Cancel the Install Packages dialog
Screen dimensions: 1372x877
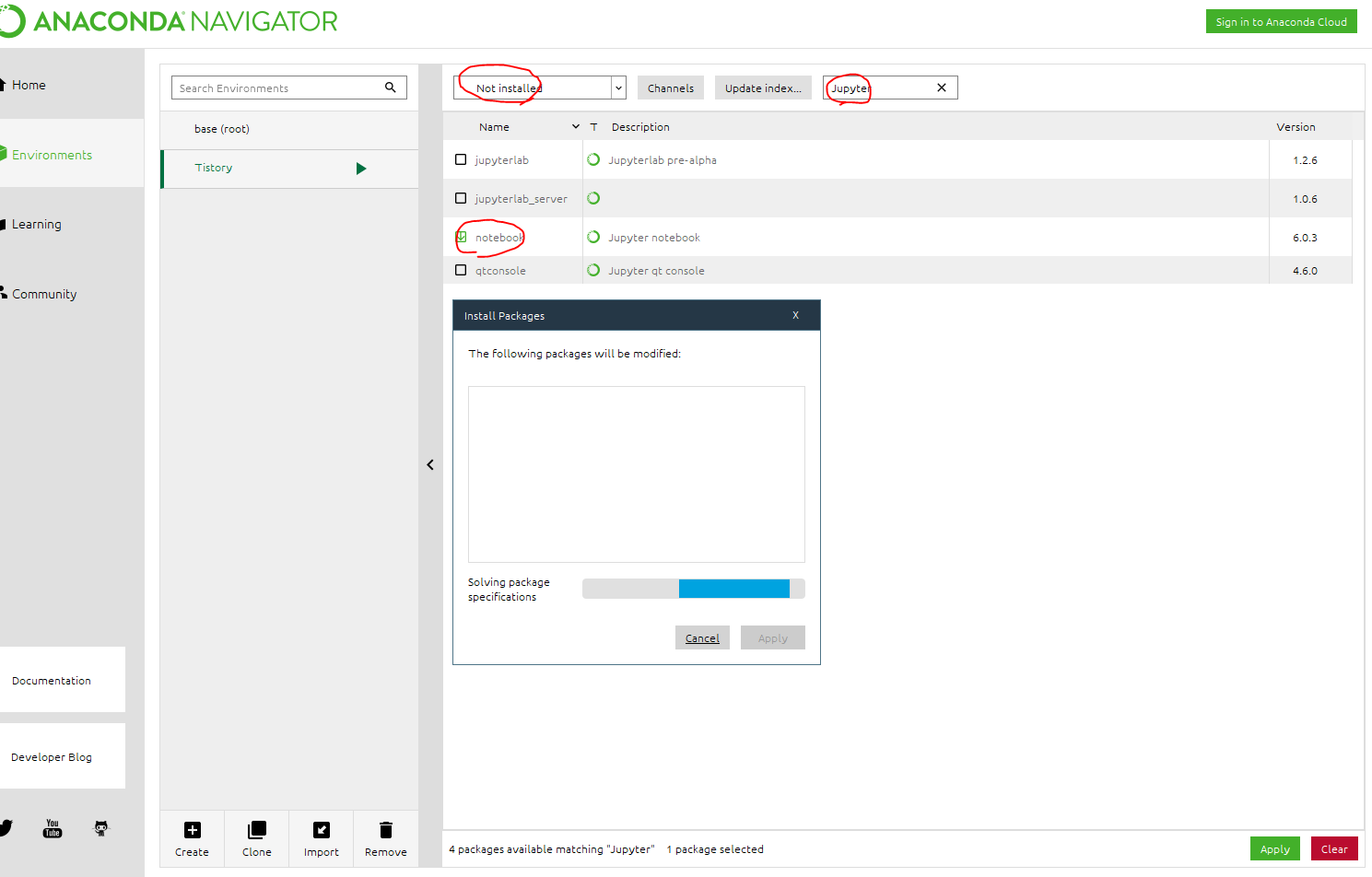tap(702, 637)
